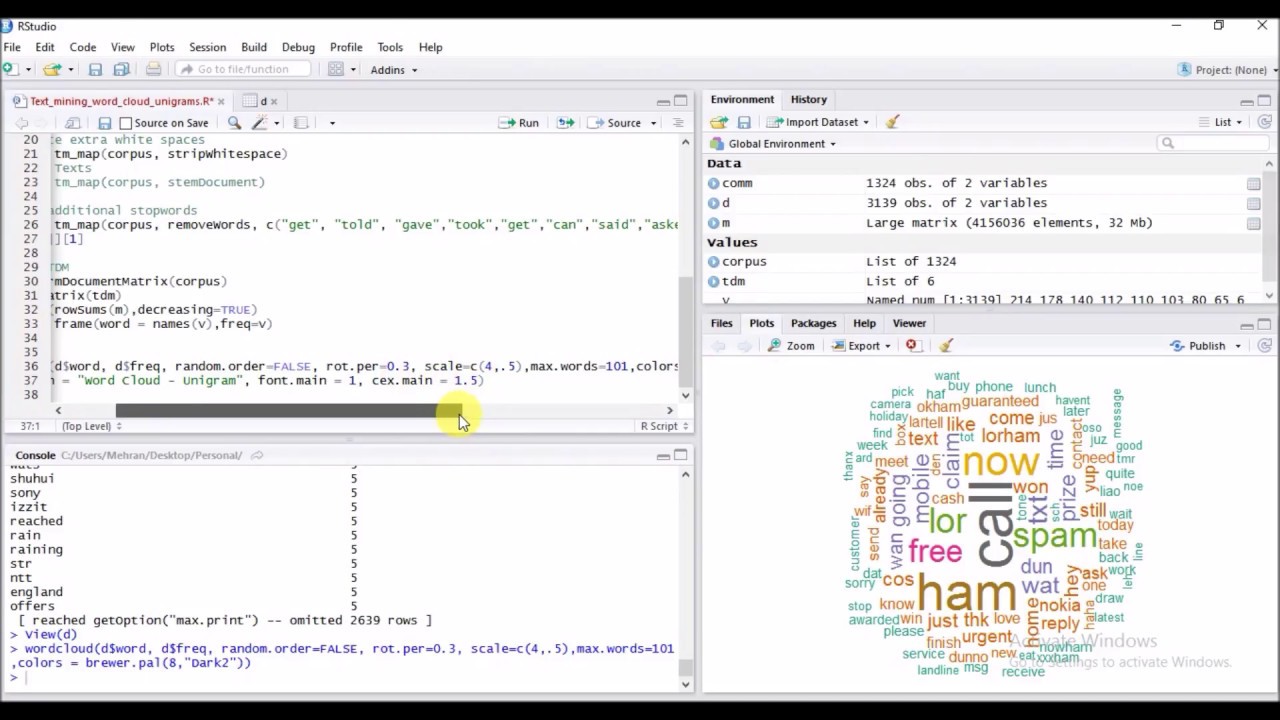This screenshot has width=1280, height=720.
Task: Toggle the Source on Save checkbox
Action: click(x=125, y=123)
